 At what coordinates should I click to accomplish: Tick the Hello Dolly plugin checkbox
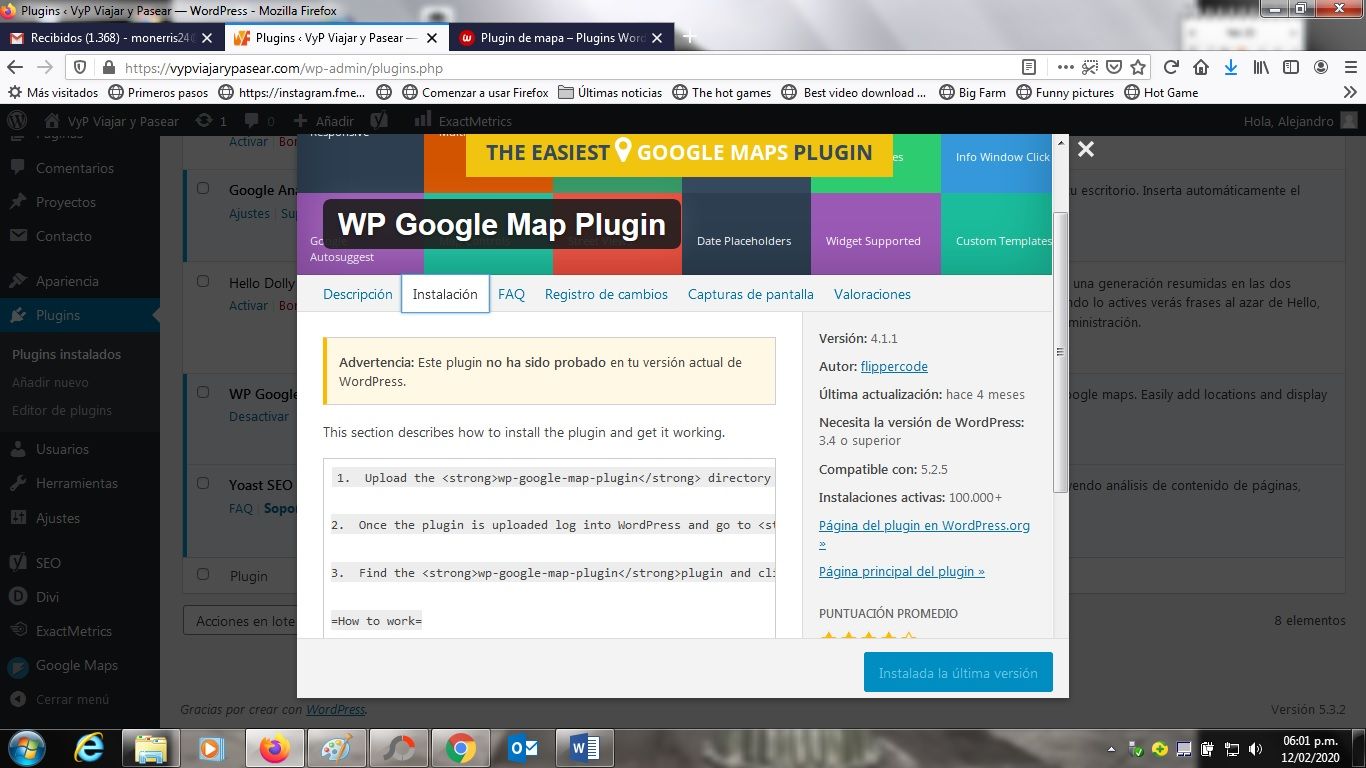203,281
